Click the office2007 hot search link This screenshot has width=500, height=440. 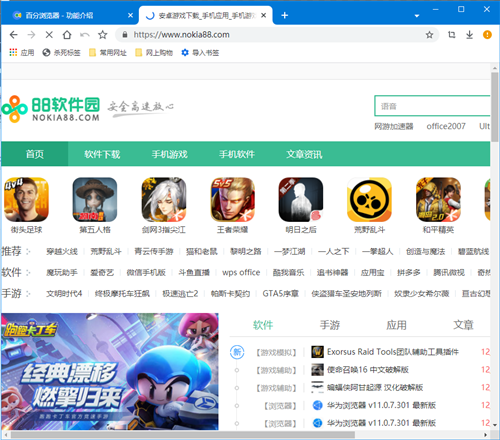[446, 126]
